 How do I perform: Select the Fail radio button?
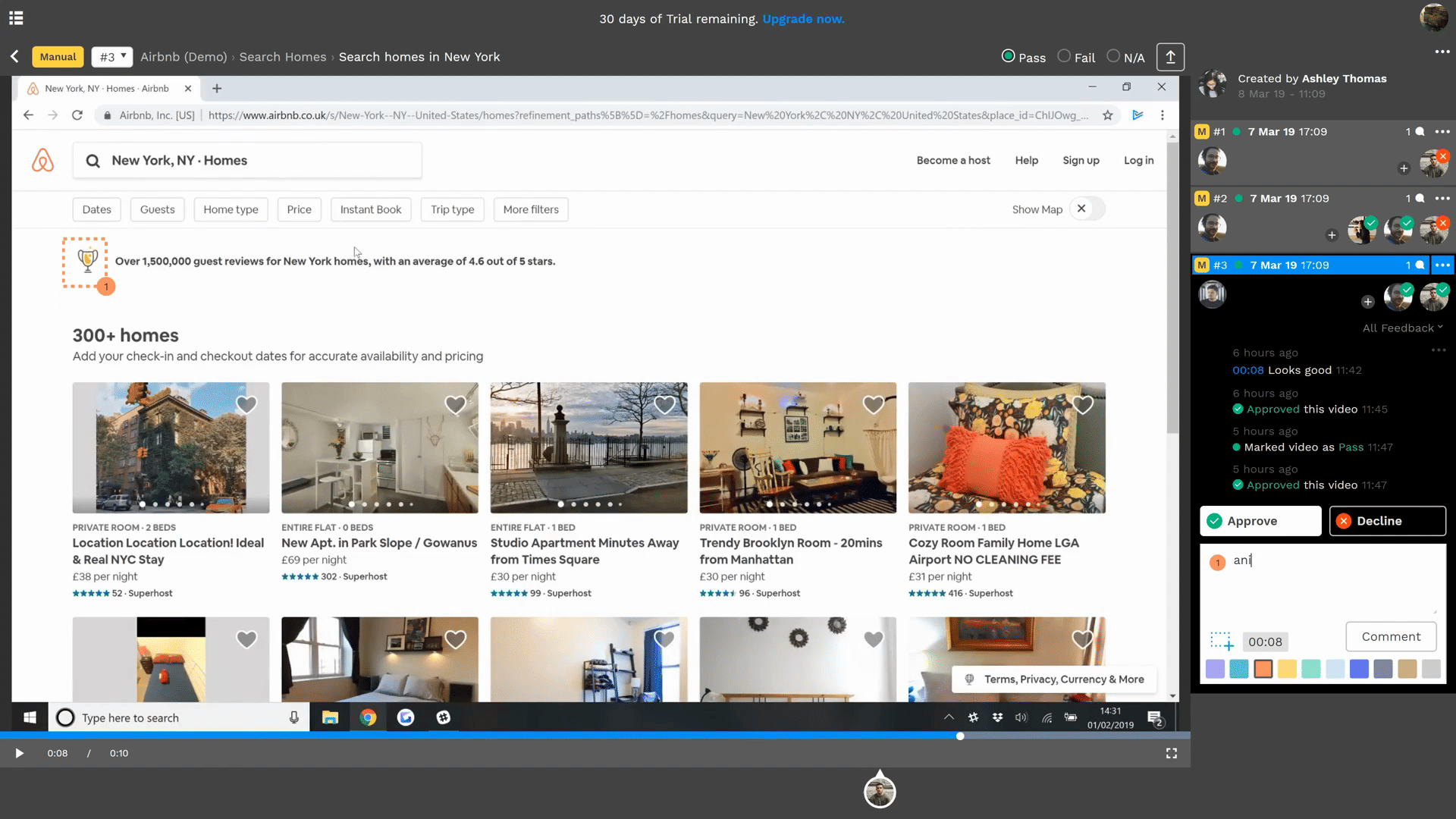coord(1064,56)
